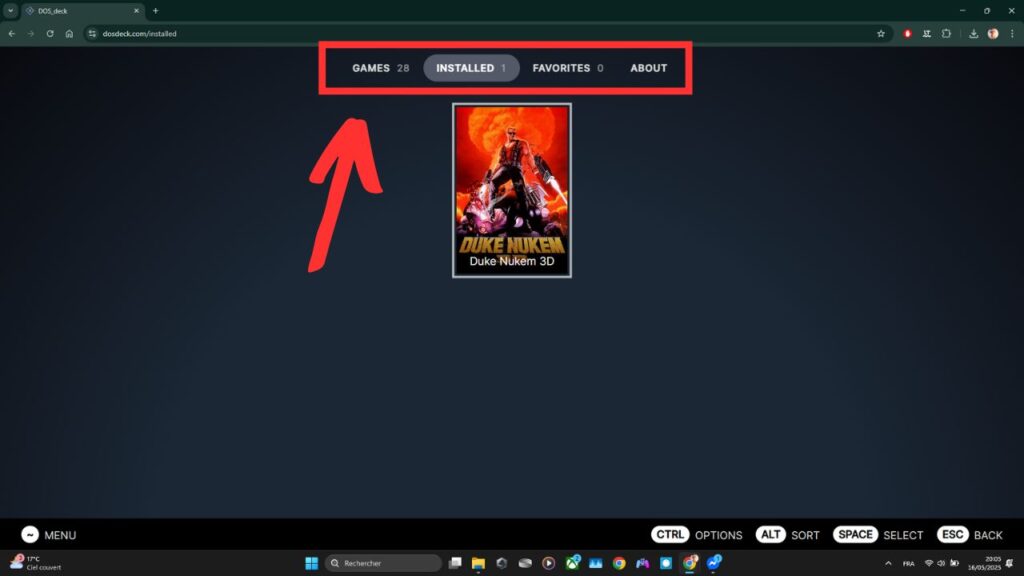Open the notification bell icon
The height and width of the screenshot is (576, 1024).
coord(1010,563)
